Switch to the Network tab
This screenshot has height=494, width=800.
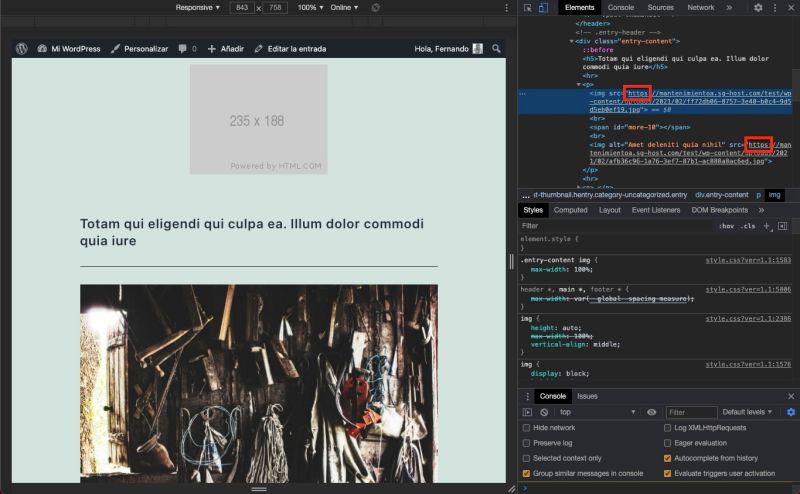tap(701, 8)
